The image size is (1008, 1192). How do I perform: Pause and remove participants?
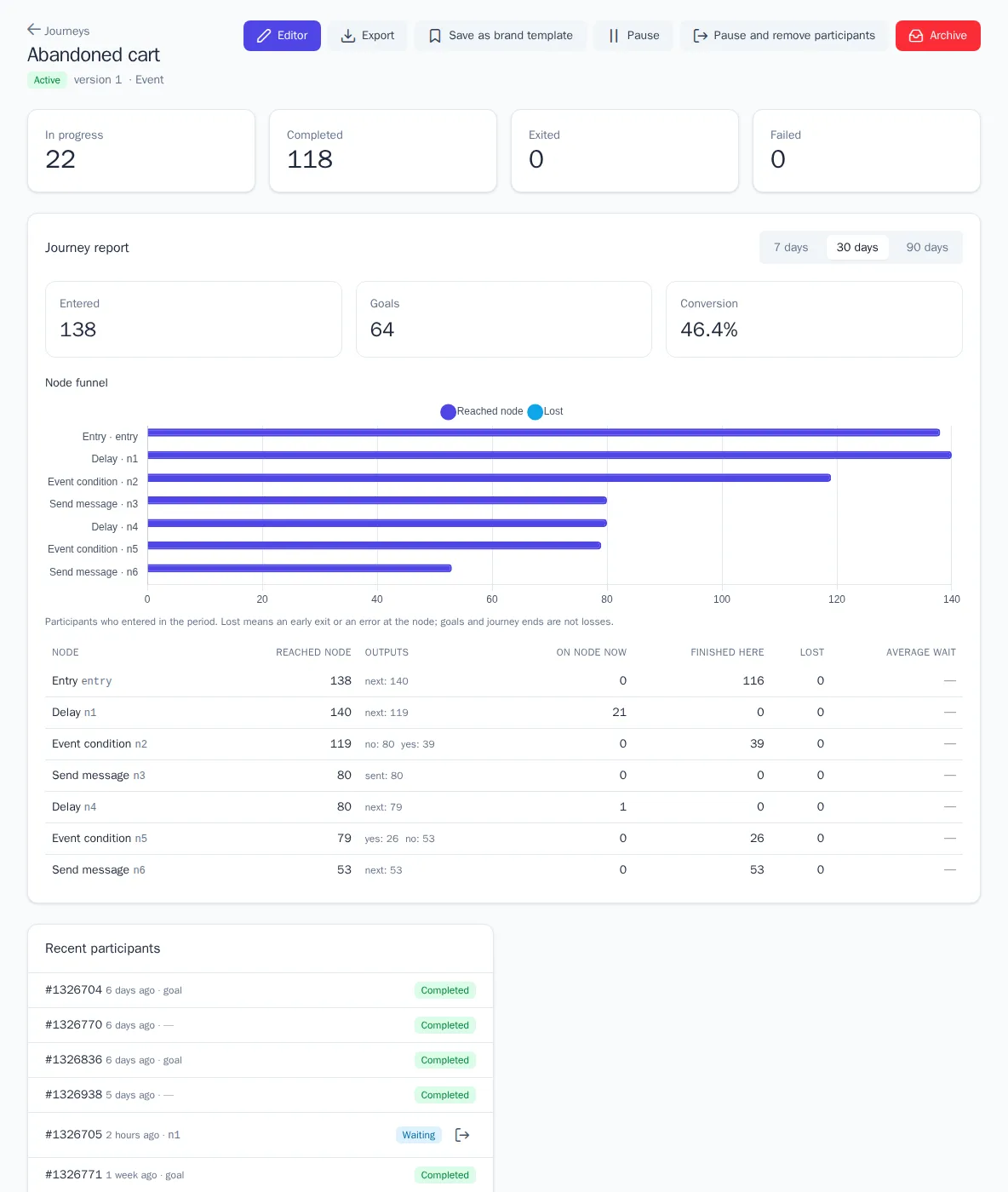tap(784, 36)
